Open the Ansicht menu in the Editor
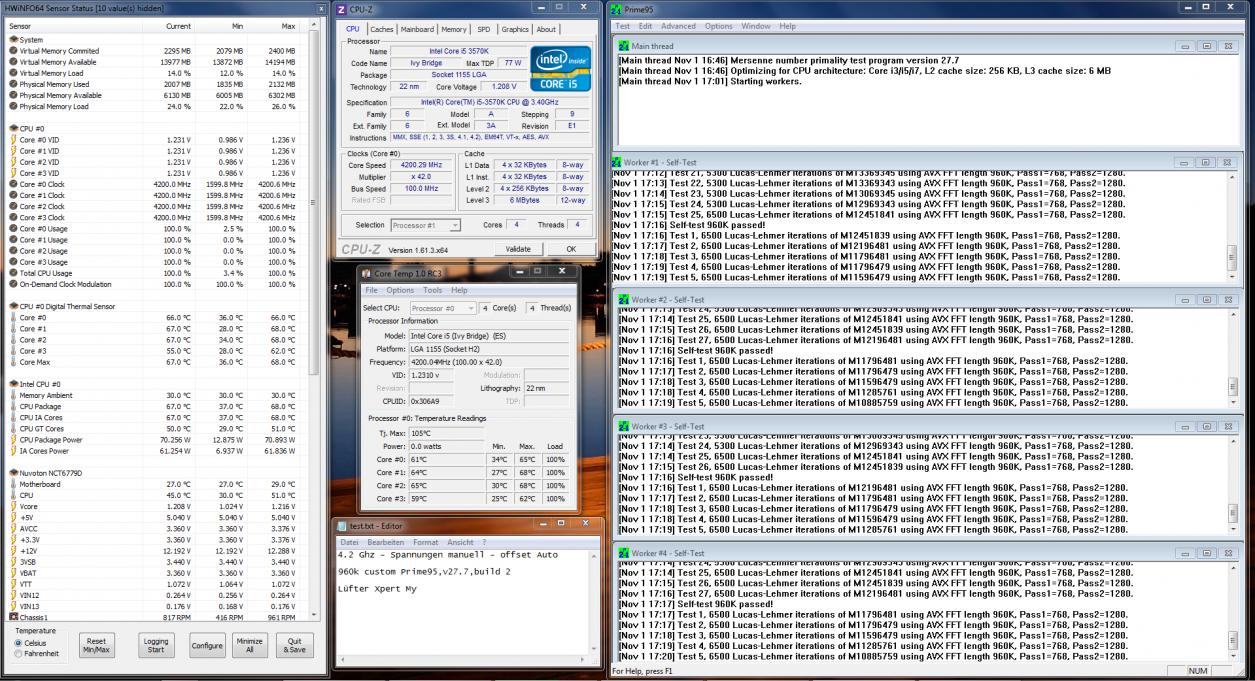Image resolution: width=1255 pixels, height=681 pixels. coord(460,542)
